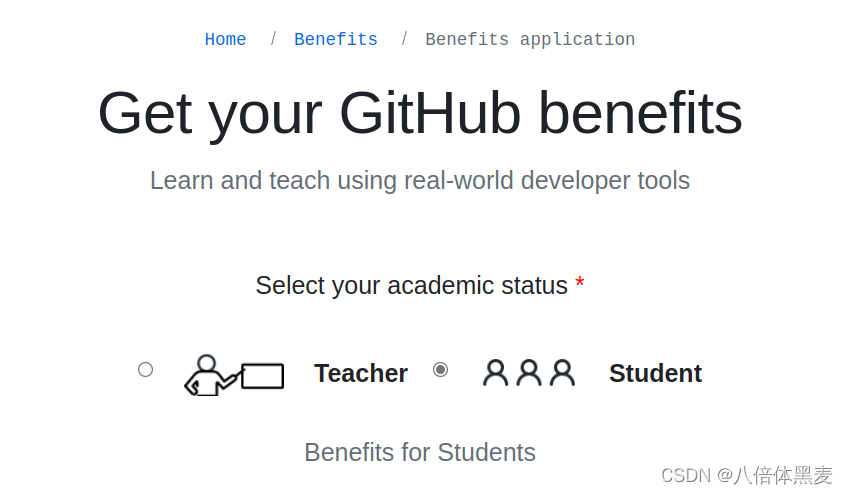Click the teacher pointing at board icon
Image resolution: width=848 pixels, height=495 pixels.
[234, 375]
